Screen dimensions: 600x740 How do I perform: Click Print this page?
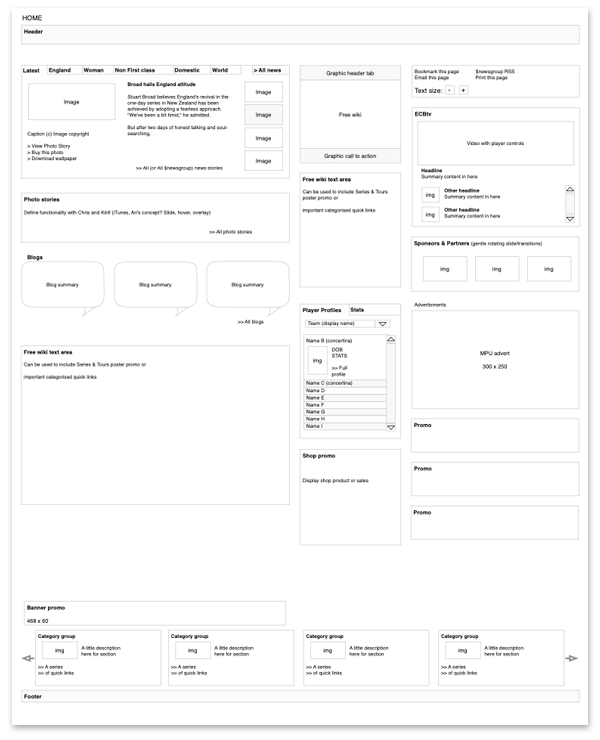(491, 77)
